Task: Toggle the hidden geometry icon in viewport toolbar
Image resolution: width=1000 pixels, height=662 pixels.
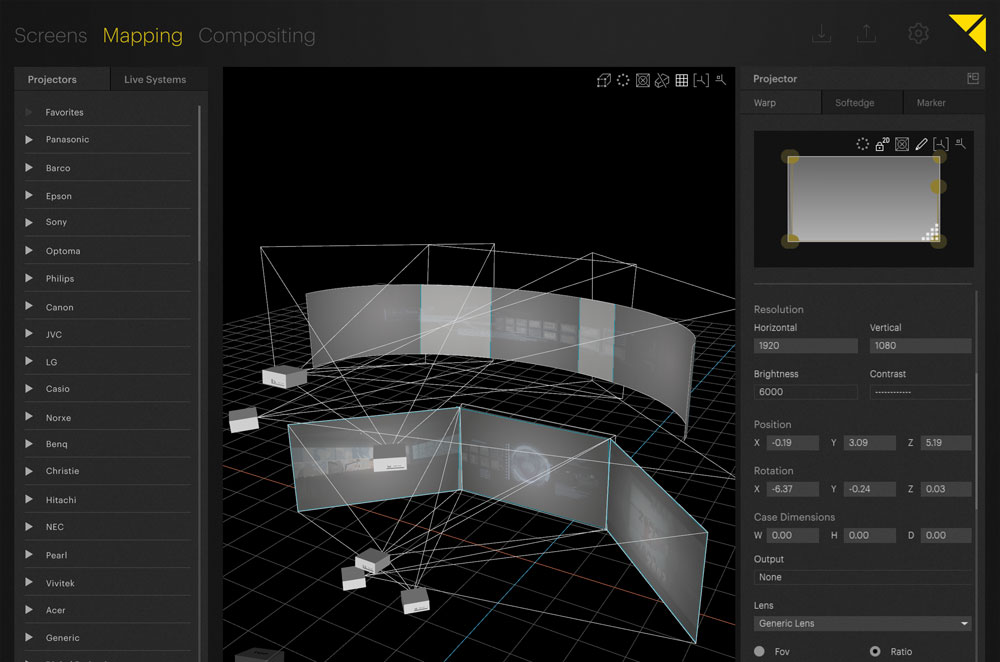Action: [661, 80]
